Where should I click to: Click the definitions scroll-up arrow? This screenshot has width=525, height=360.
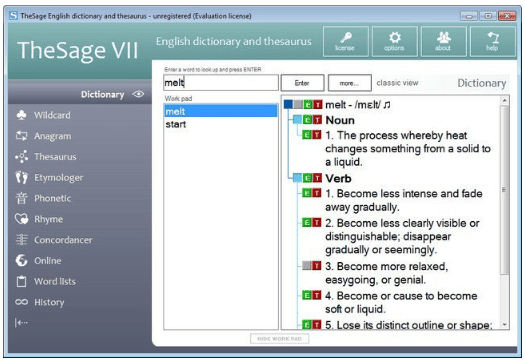point(504,100)
